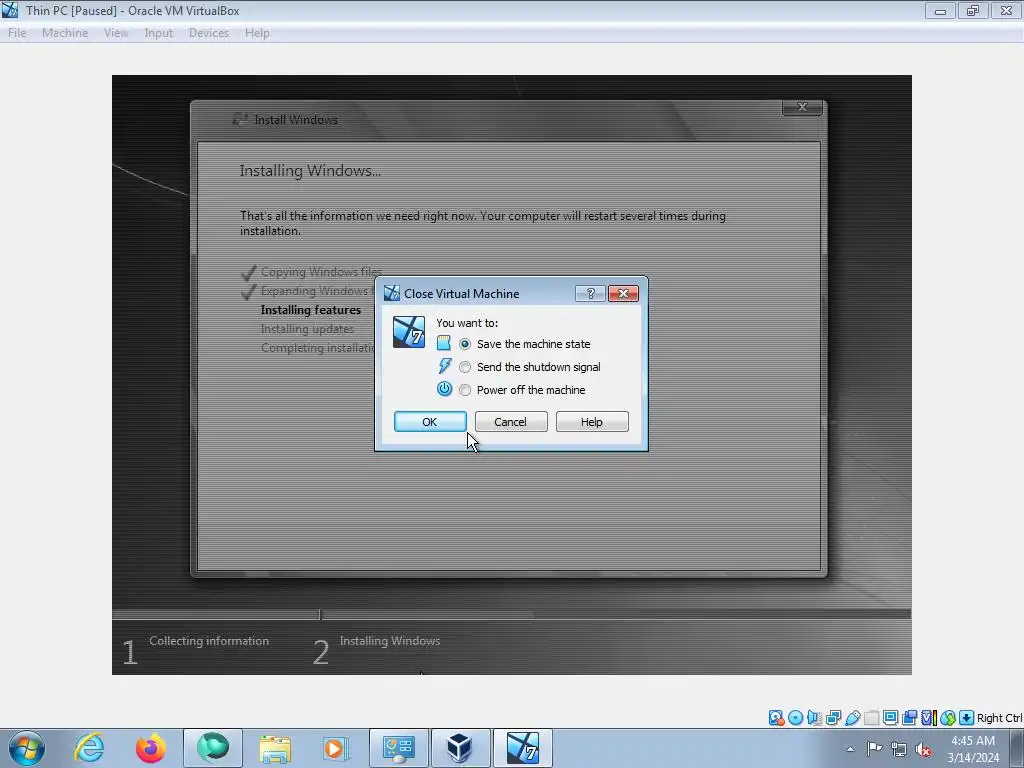Switch to VirtualBox Manager cube taskbar icon
Screen dimensions: 1024x768
(x=460, y=748)
